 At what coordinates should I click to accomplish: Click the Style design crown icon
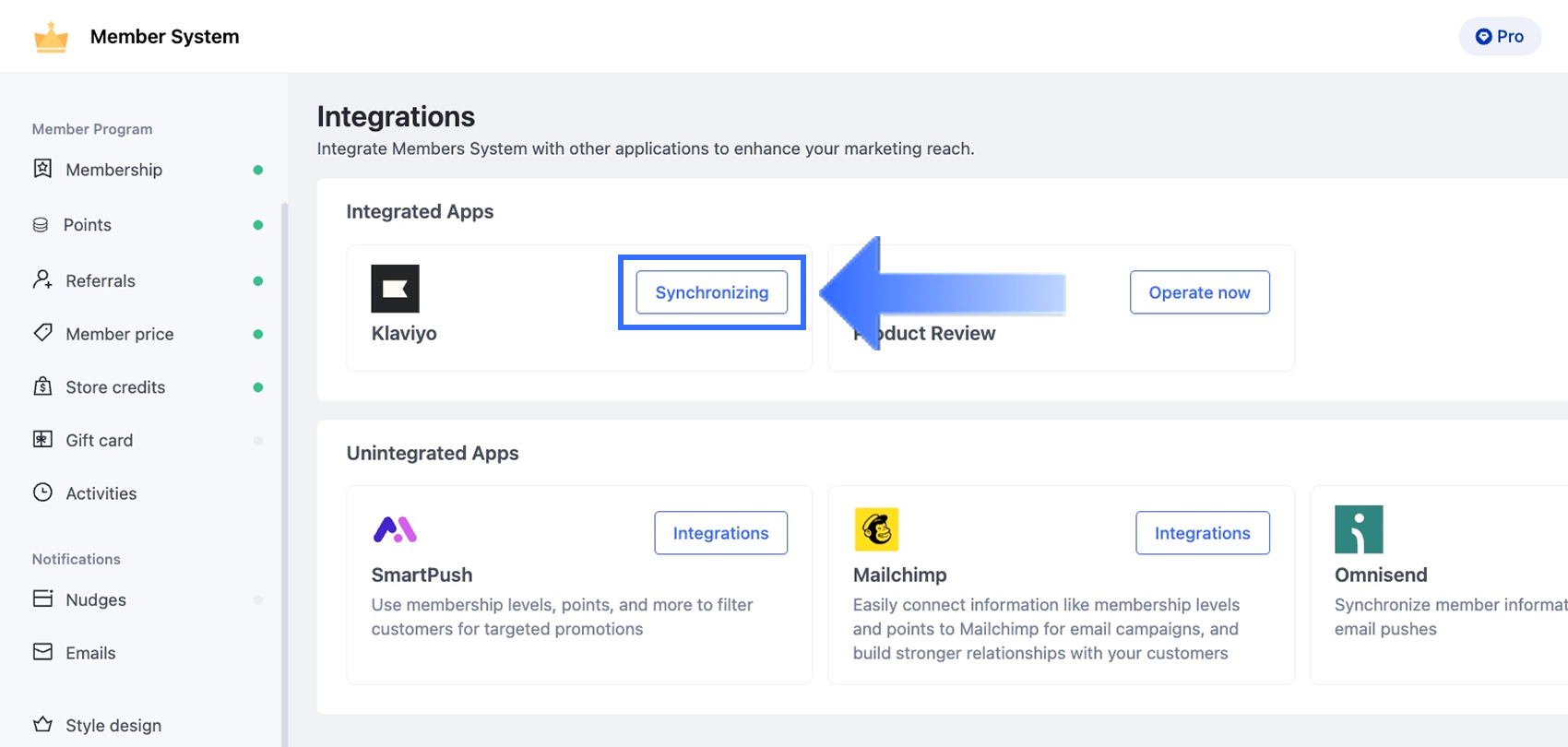(42, 725)
